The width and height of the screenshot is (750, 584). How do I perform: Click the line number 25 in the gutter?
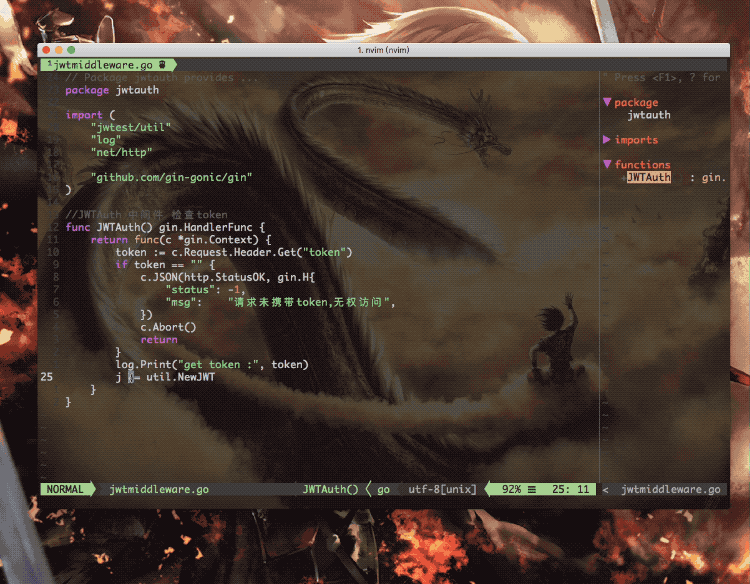click(46, 377)
